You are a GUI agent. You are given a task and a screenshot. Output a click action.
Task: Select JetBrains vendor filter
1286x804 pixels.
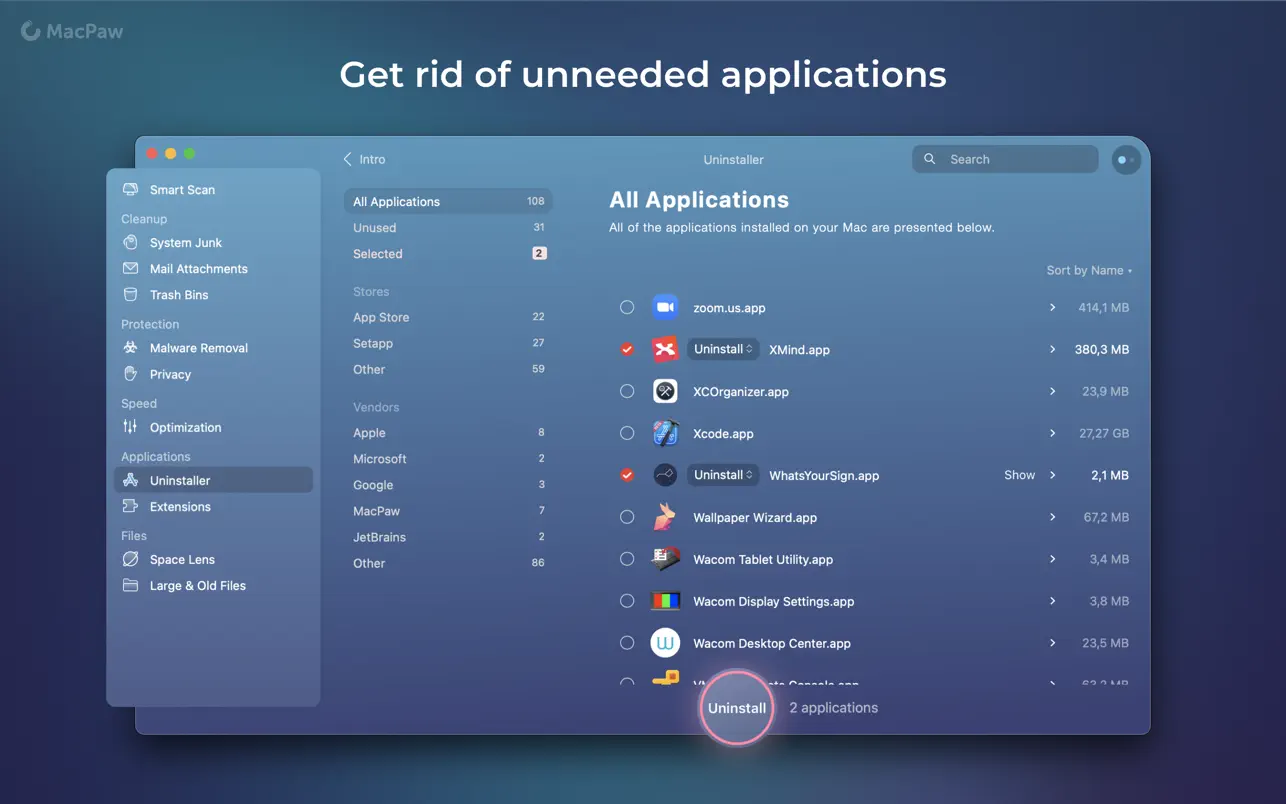[x=448, y=537]
